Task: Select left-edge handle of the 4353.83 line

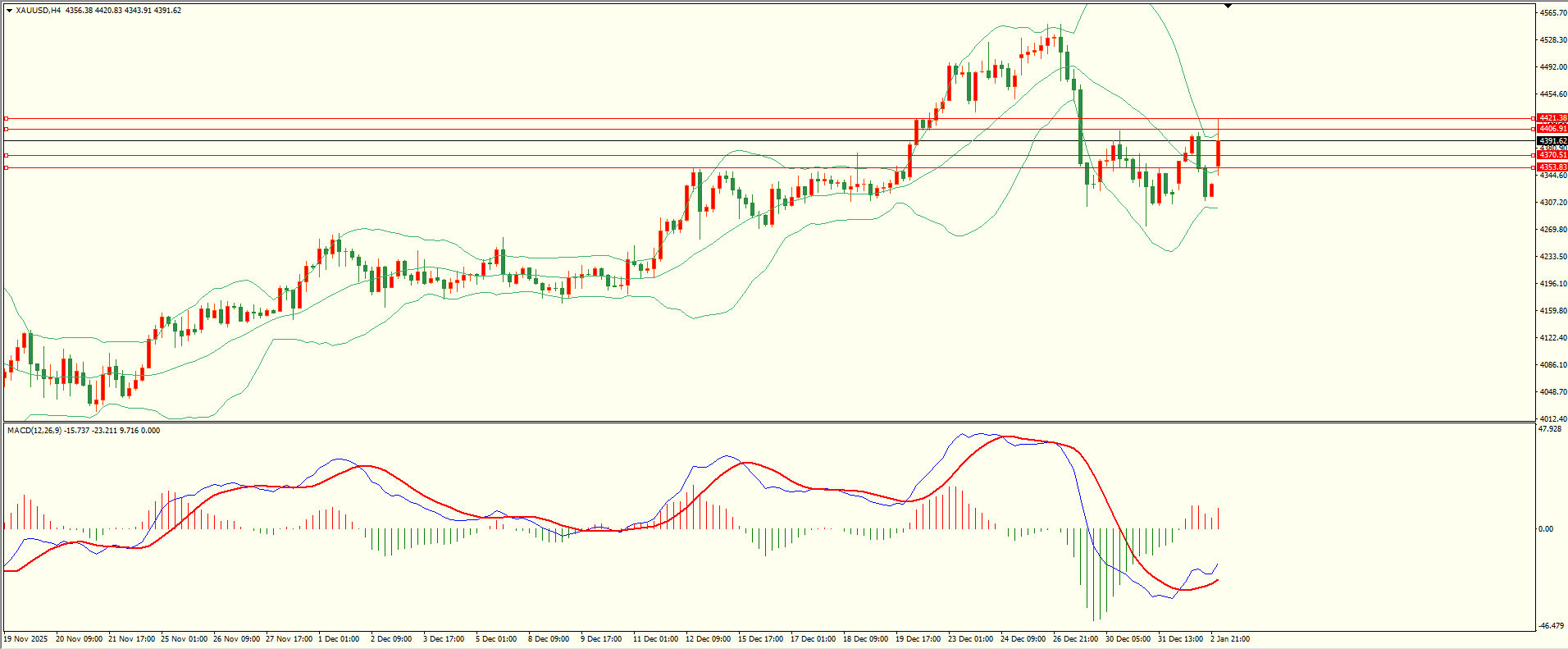Action: (7, 167)
